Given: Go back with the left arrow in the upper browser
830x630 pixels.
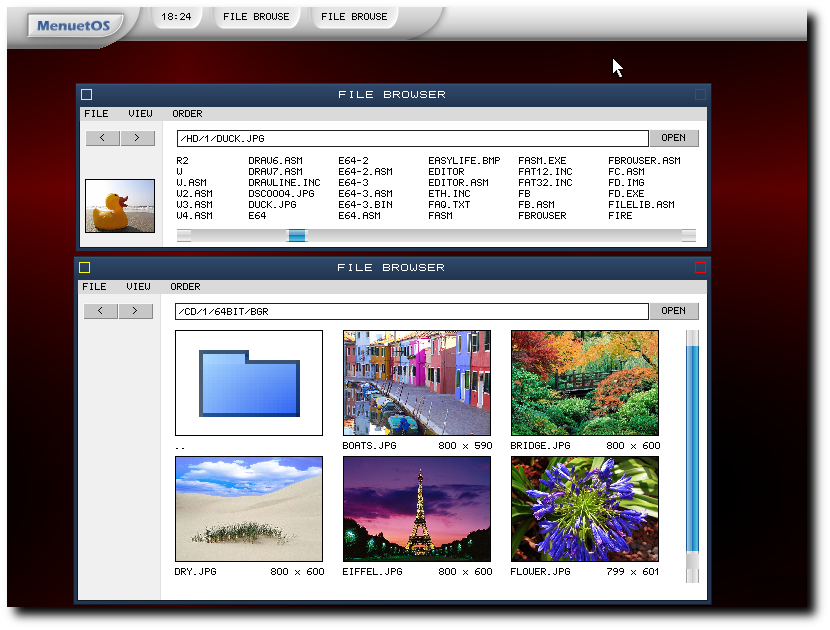Looking at the screenshot, I should click(x=103, y=138).
